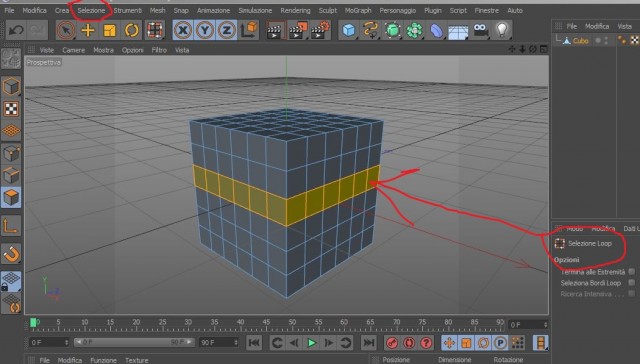Screen dimensions: 640x364
Task: Click the 90 F end frame field
Action: tap(219, 342)
